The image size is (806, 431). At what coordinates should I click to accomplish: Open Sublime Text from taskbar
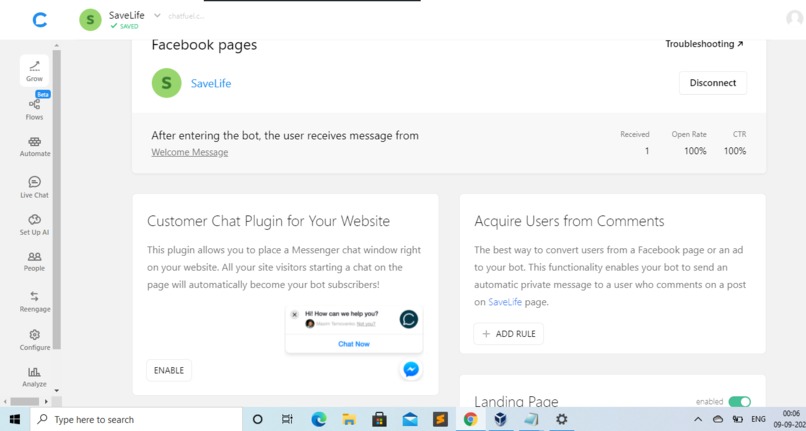click(x=440, y=419)
